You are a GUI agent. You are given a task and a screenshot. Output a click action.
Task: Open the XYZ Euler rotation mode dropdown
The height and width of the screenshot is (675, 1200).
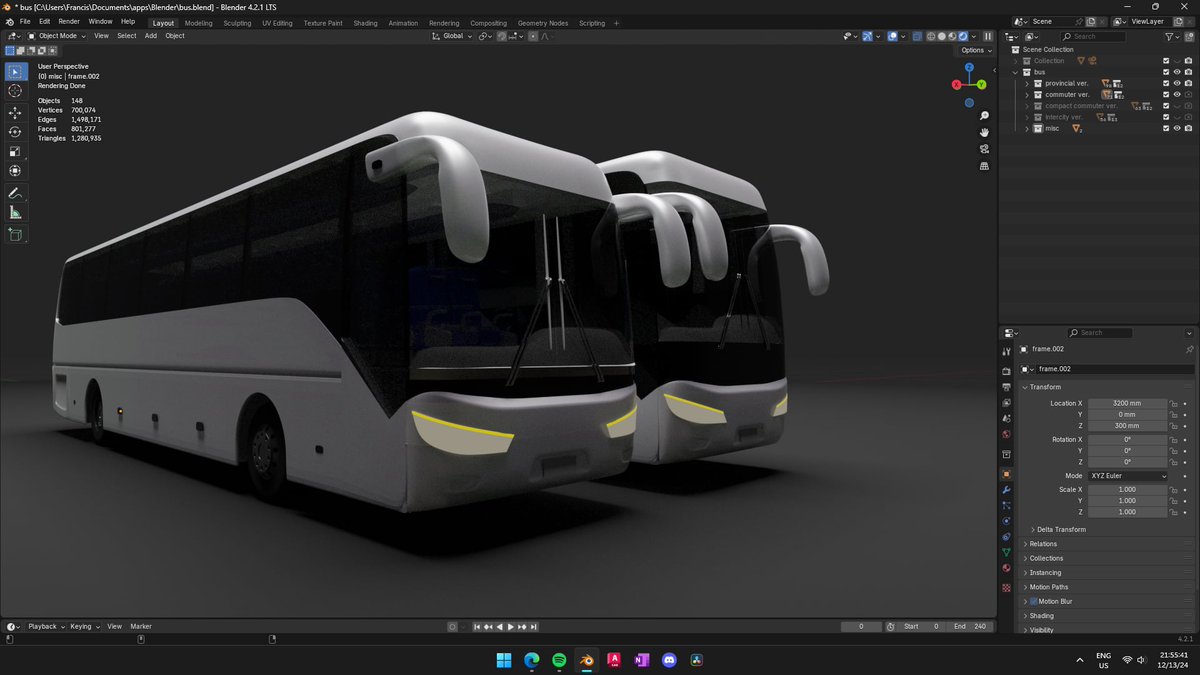pos(1128,476)
